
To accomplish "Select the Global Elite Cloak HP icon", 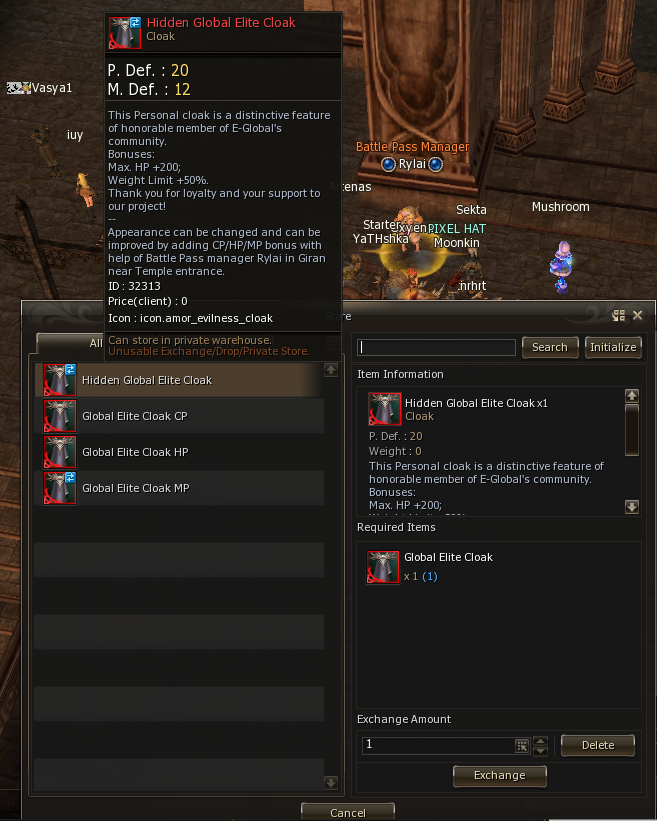I will click(x=60, y=452).
